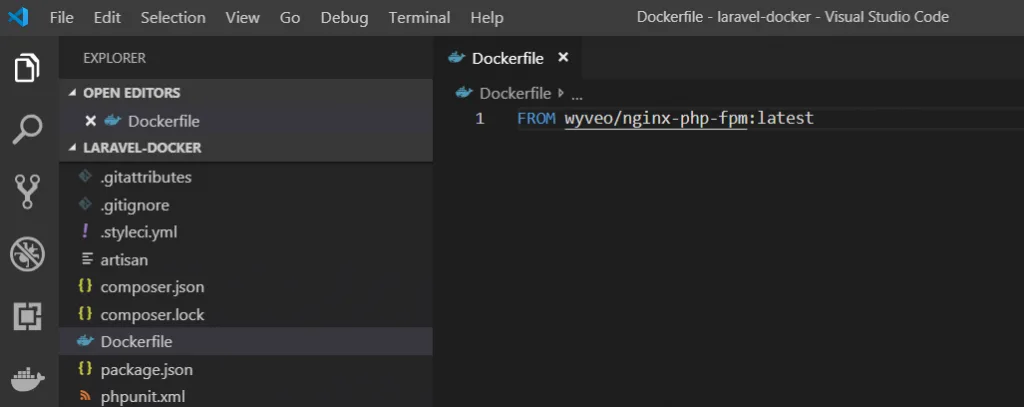This screenshot has height=407, width=1024.
Task: Open composer.lock file
Action: [x=246, y=314]
